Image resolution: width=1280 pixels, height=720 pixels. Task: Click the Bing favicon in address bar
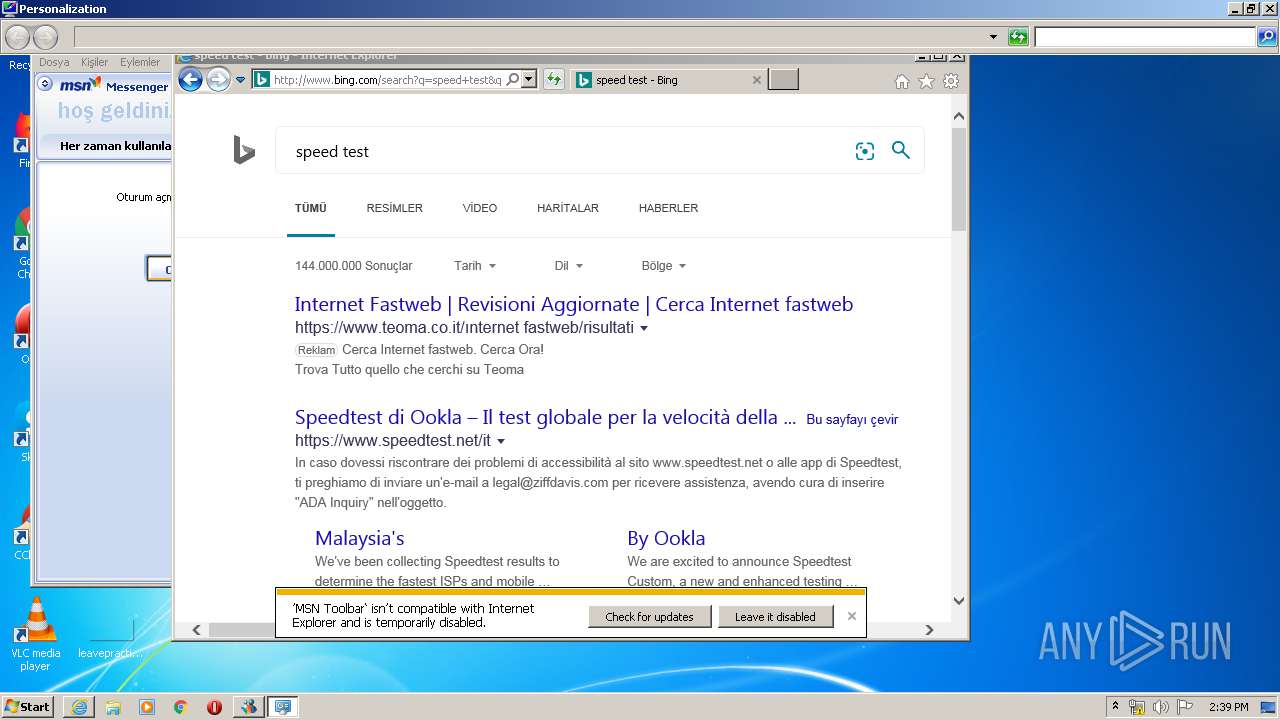tap(261, 80)
